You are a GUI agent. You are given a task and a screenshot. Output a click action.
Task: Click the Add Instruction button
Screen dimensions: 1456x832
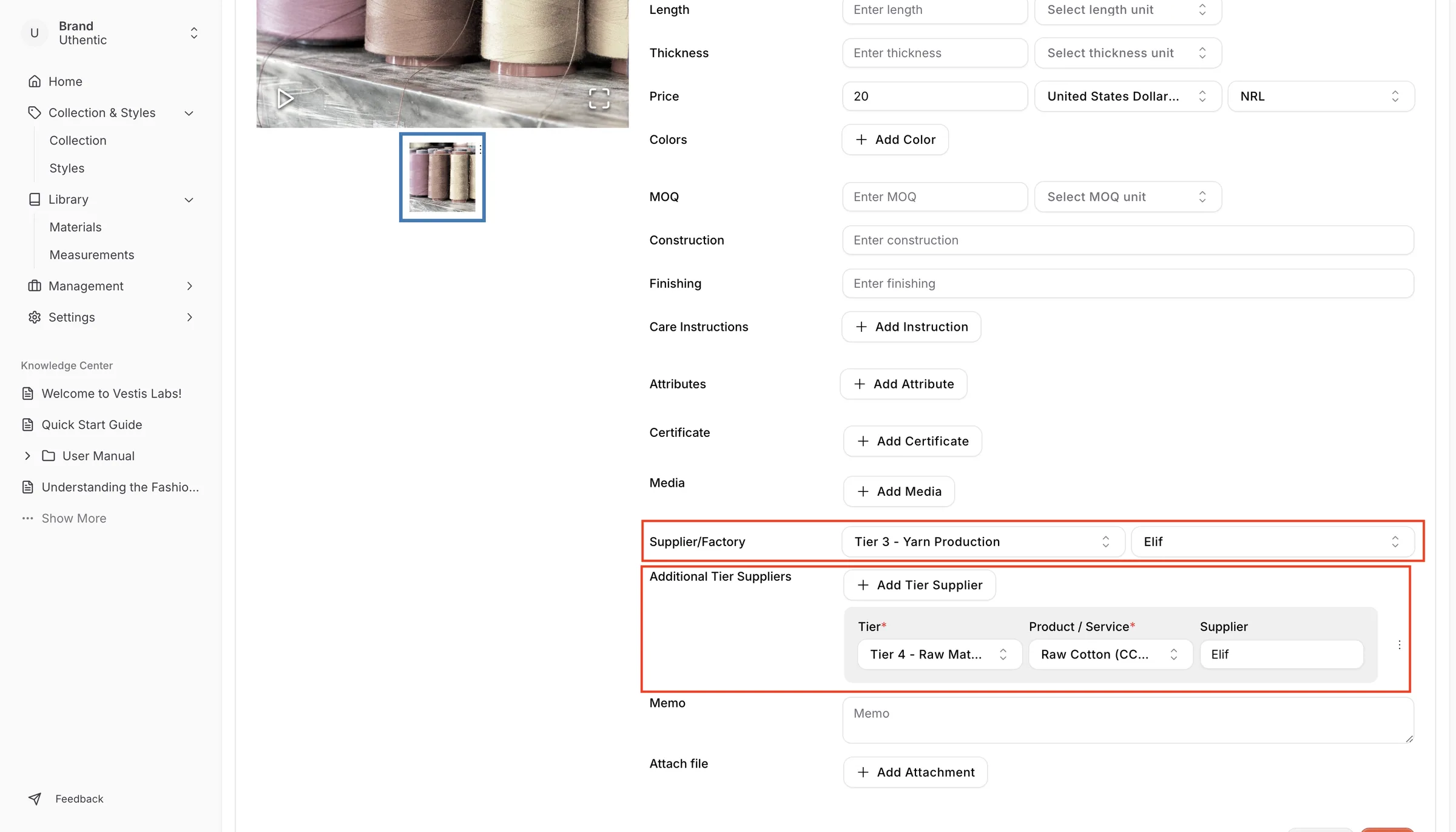tap(911, 326)
